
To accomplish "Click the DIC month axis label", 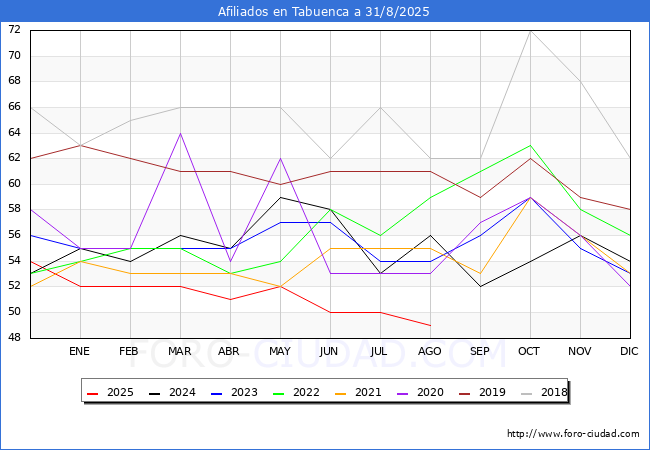I will click(x=629, y=351).
